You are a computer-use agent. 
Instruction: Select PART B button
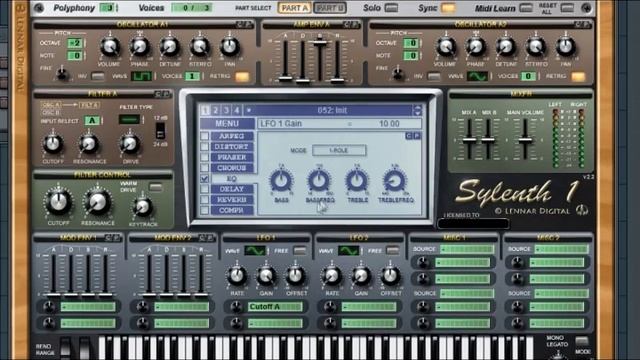point(330,8)
